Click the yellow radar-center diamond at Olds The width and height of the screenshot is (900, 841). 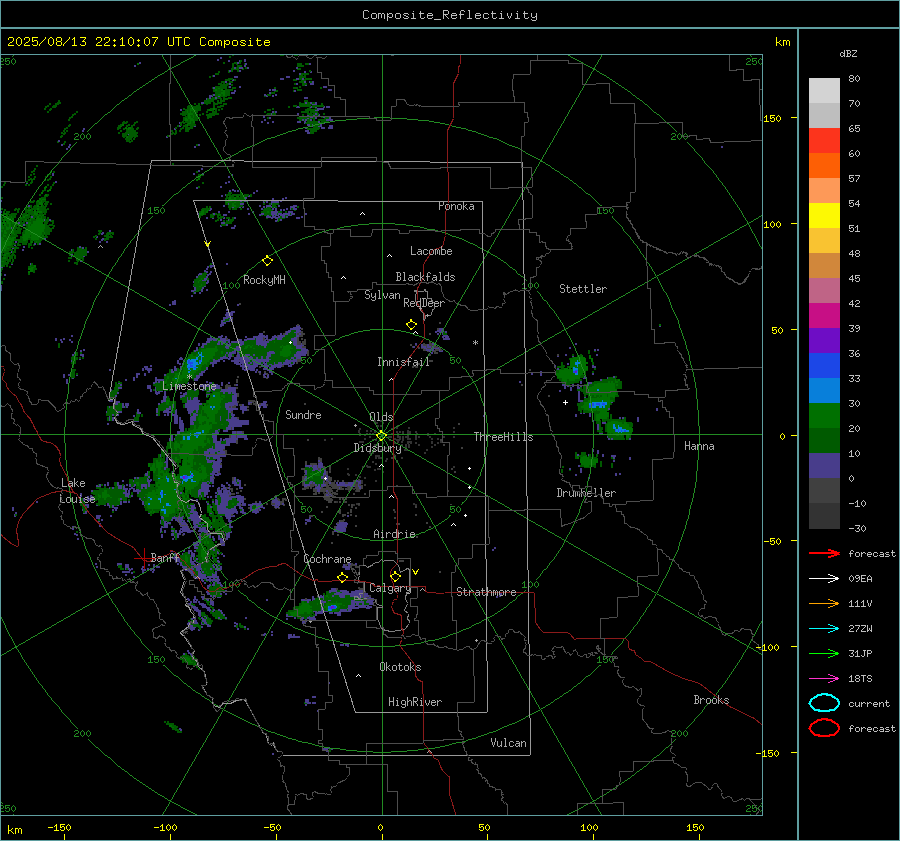[x=381, y=436]
